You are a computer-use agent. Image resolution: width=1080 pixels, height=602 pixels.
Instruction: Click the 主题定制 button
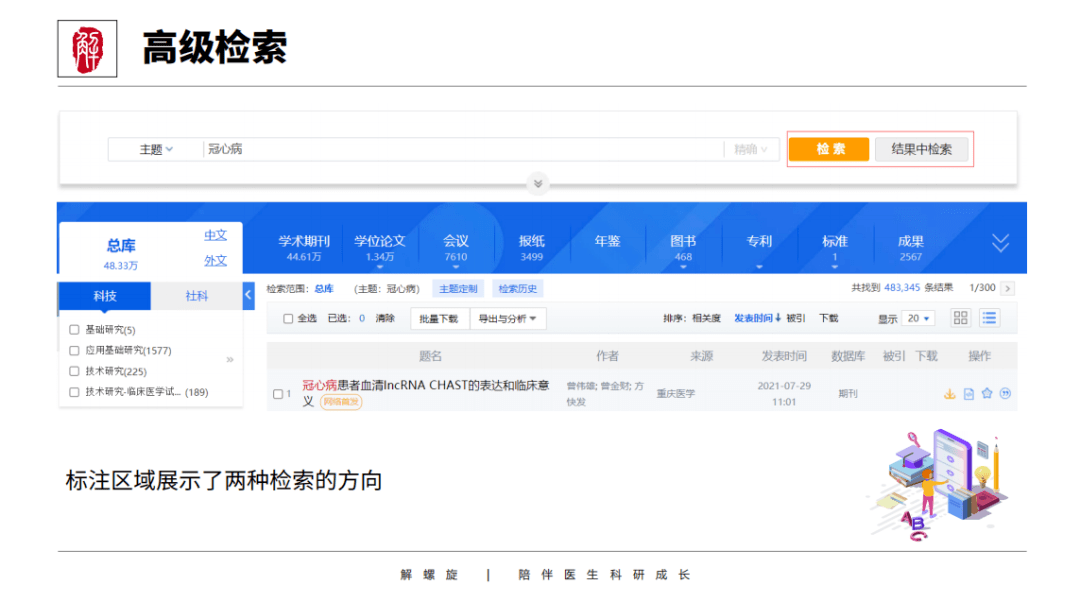(x=458, y=289)
